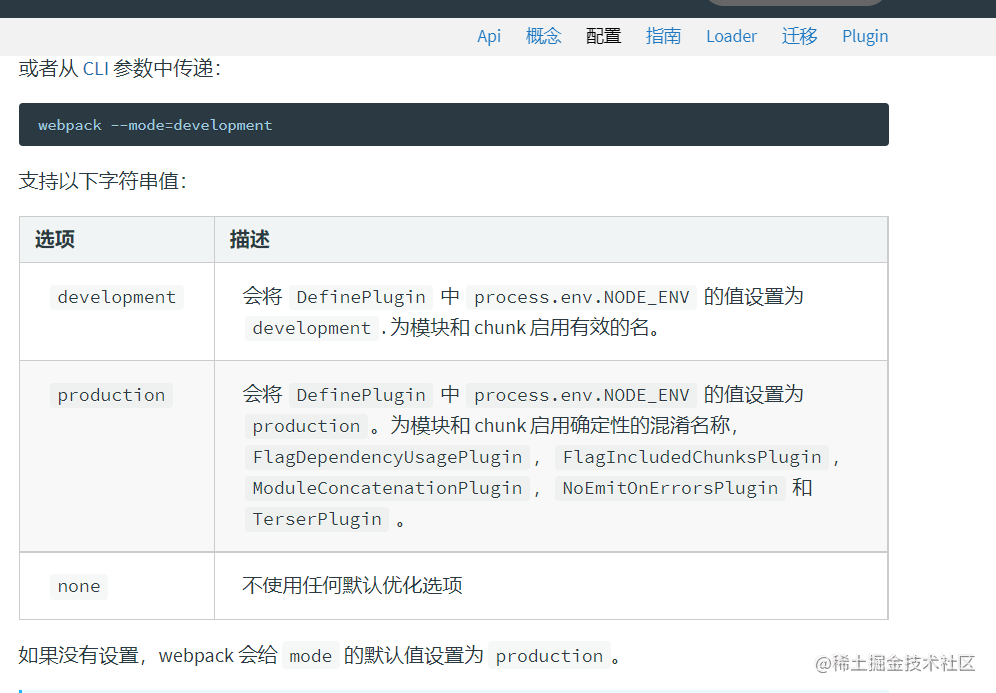Click production code label in last paragraph

(549, 656)
